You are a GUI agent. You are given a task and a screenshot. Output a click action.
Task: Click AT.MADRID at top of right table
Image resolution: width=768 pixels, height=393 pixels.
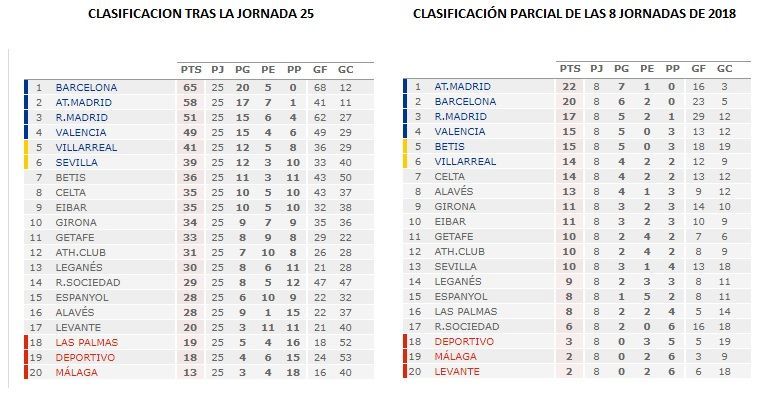462,87
